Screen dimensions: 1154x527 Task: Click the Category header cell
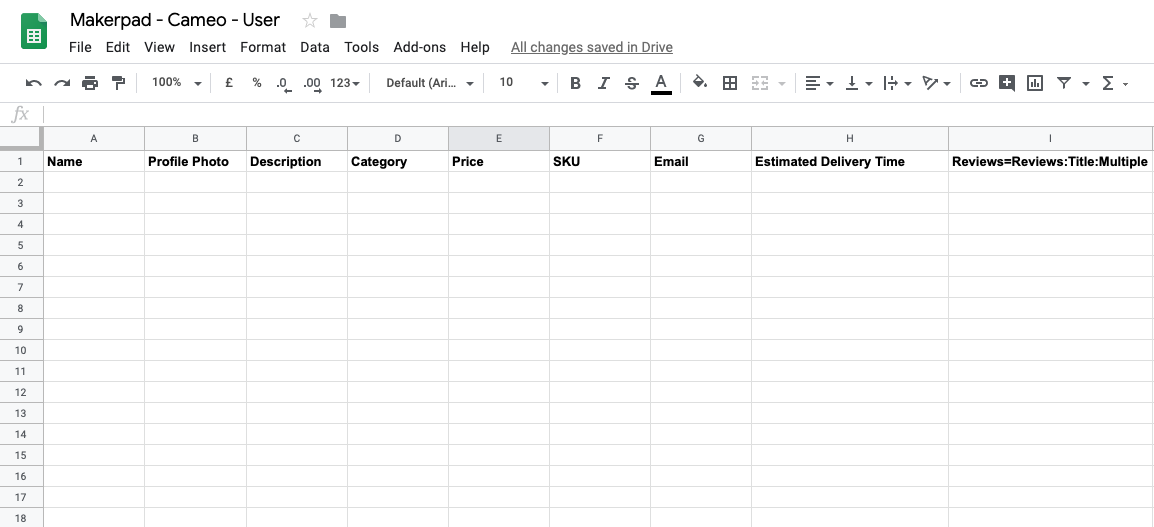(398, 161)
